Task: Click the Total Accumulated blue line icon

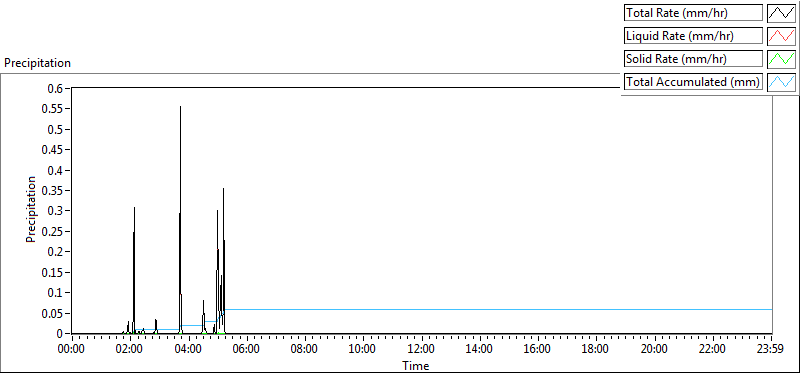Action: pyautogui.click(x=782, y=82)
